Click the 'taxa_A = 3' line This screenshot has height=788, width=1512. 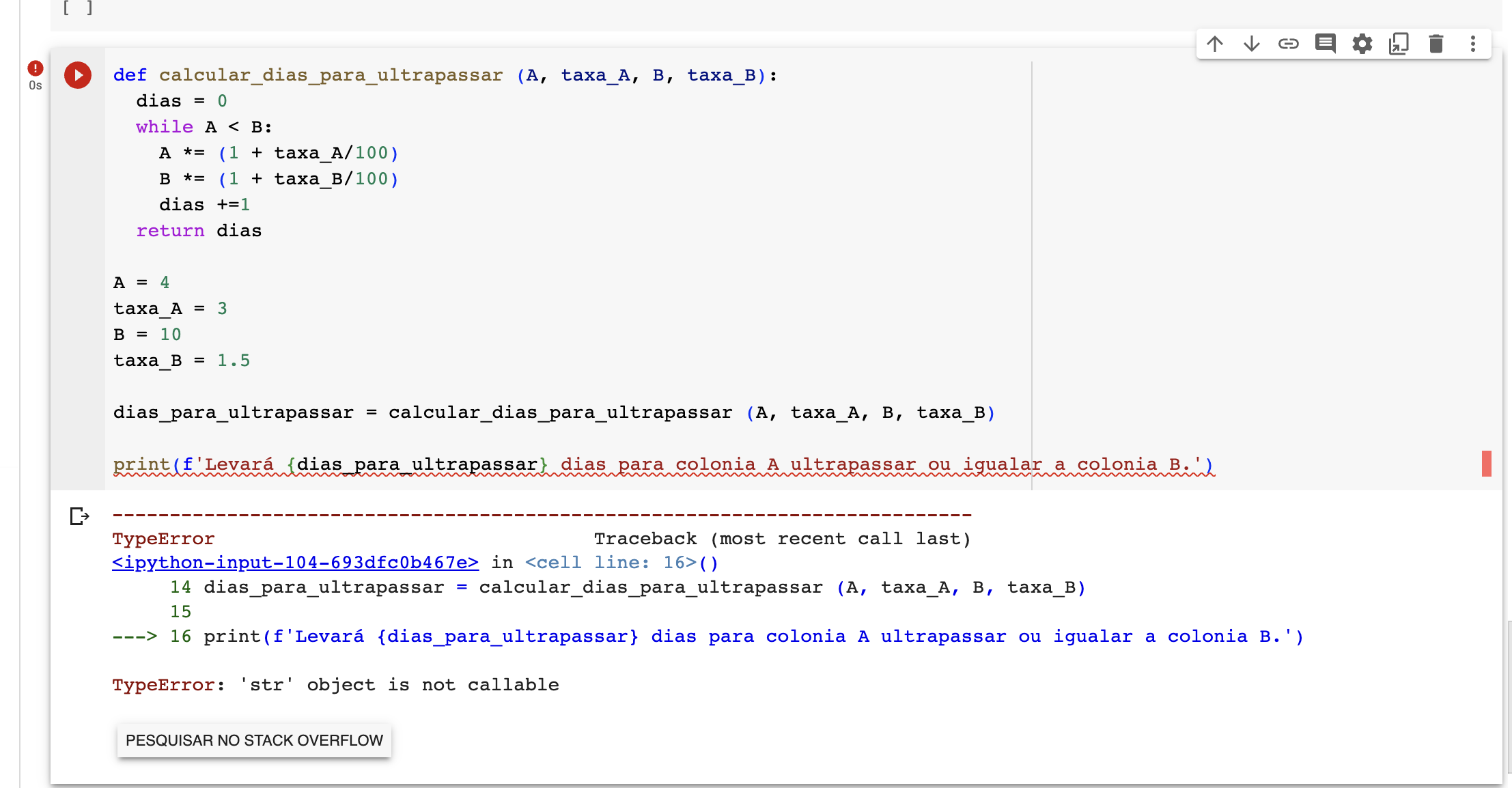point(170,309)
